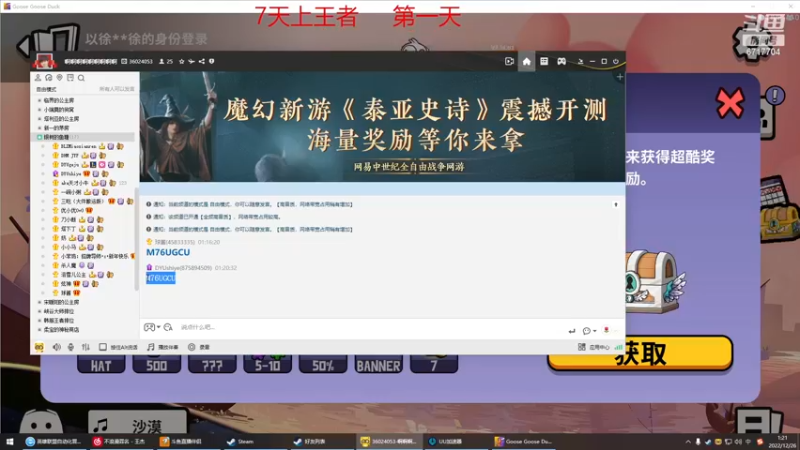Expand the third sub-channel in list
The width and height of the screenshot is (800, 450).
point(39,118)
